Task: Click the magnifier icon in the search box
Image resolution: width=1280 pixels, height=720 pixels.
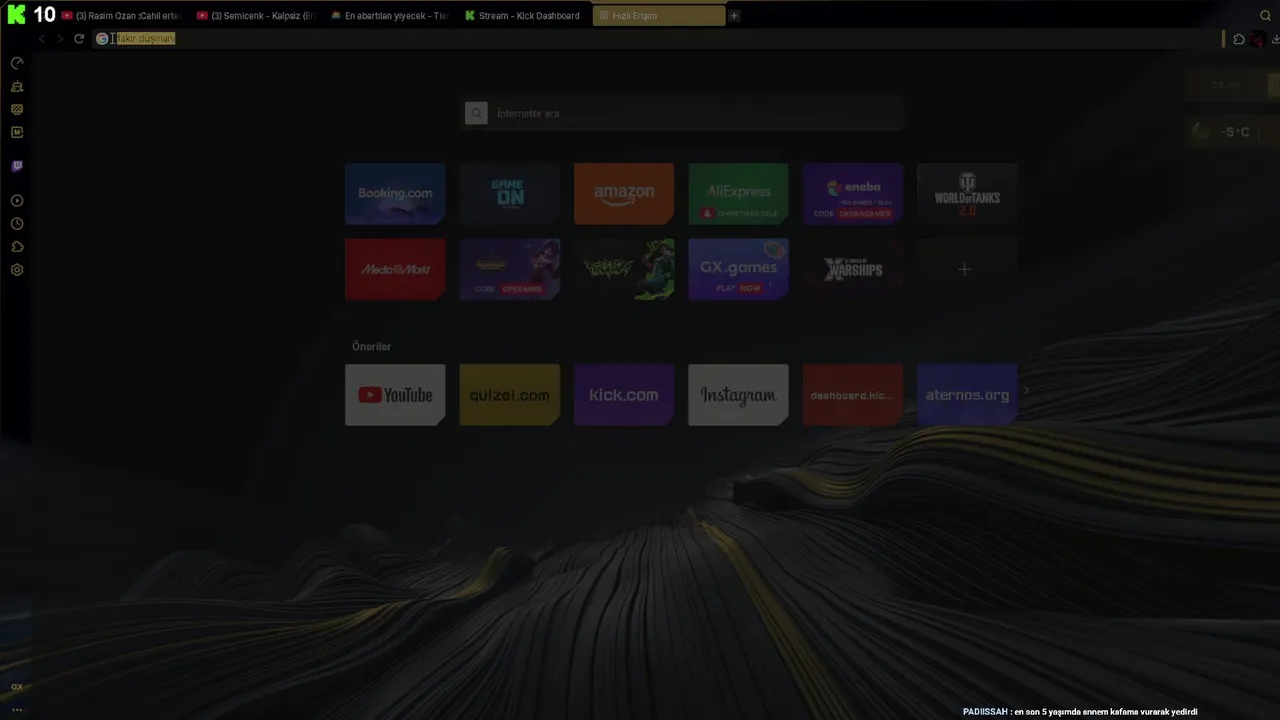Action: click(x=476, y=114)
